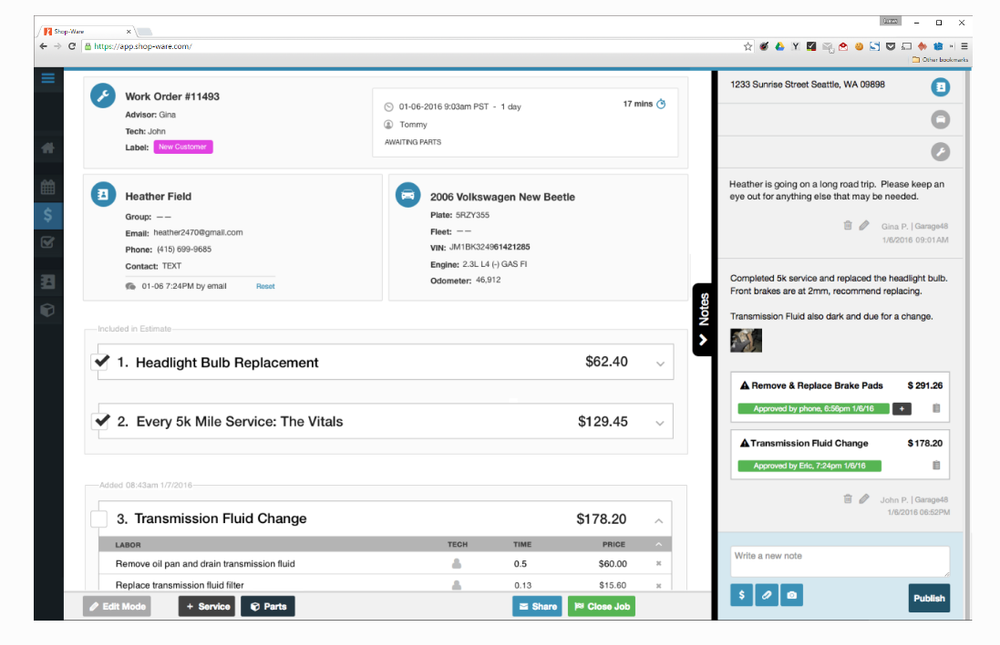This screenshot has width=1000, height=645.
Task: Open the inventory box icon in the sidebar
Action: 48,310
